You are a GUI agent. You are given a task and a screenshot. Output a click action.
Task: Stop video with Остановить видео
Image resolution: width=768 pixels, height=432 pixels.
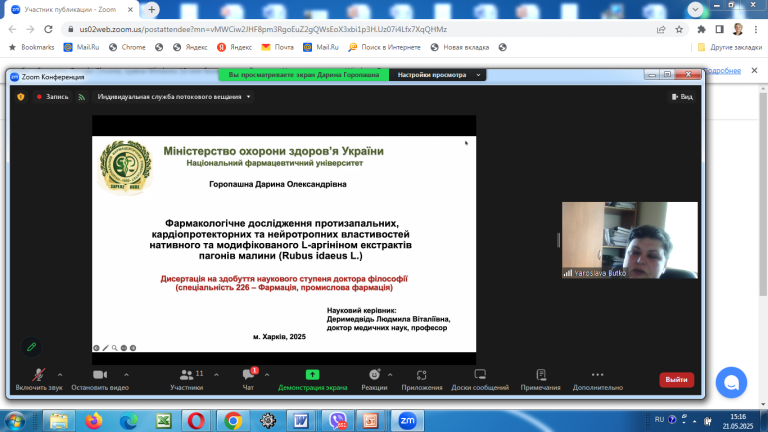click(x=100, y=380)
